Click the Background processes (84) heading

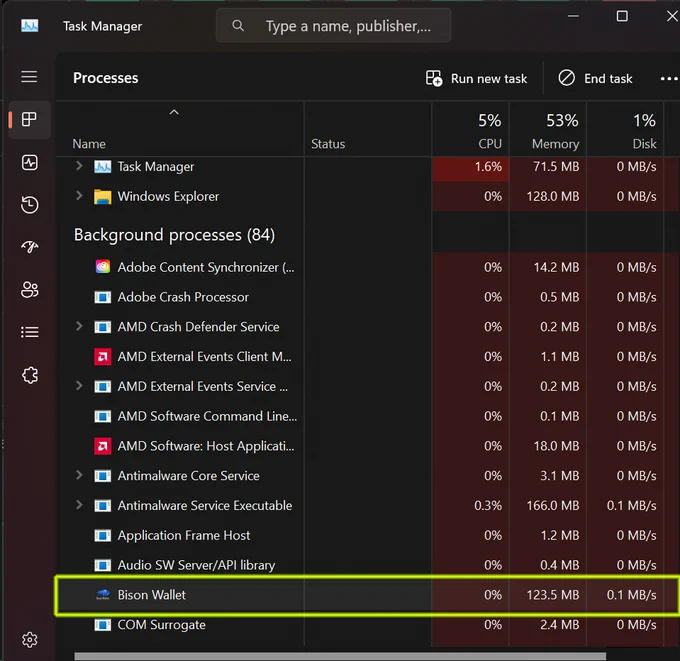(x=174, y=235)
